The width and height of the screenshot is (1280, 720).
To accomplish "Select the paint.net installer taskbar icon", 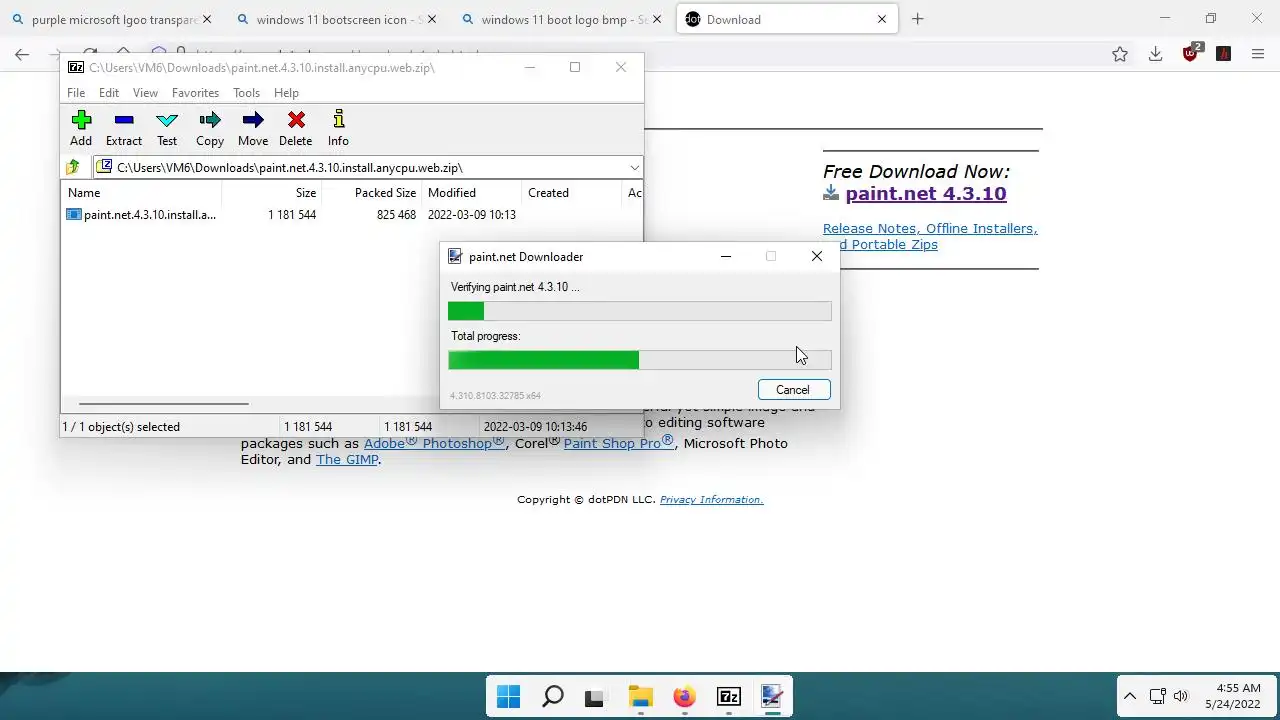I will pos(771,697).
